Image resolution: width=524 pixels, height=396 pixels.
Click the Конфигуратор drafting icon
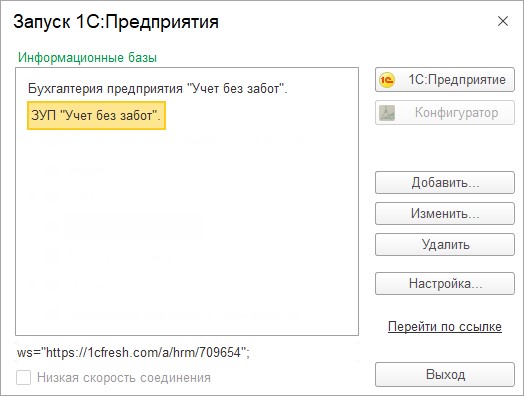point(387,113)
